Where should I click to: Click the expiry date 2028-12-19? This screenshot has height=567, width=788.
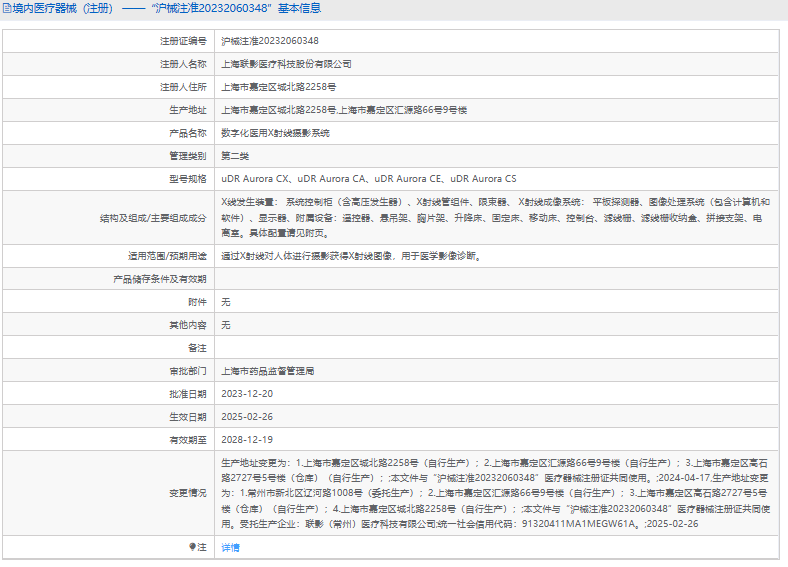click(246, 440)
